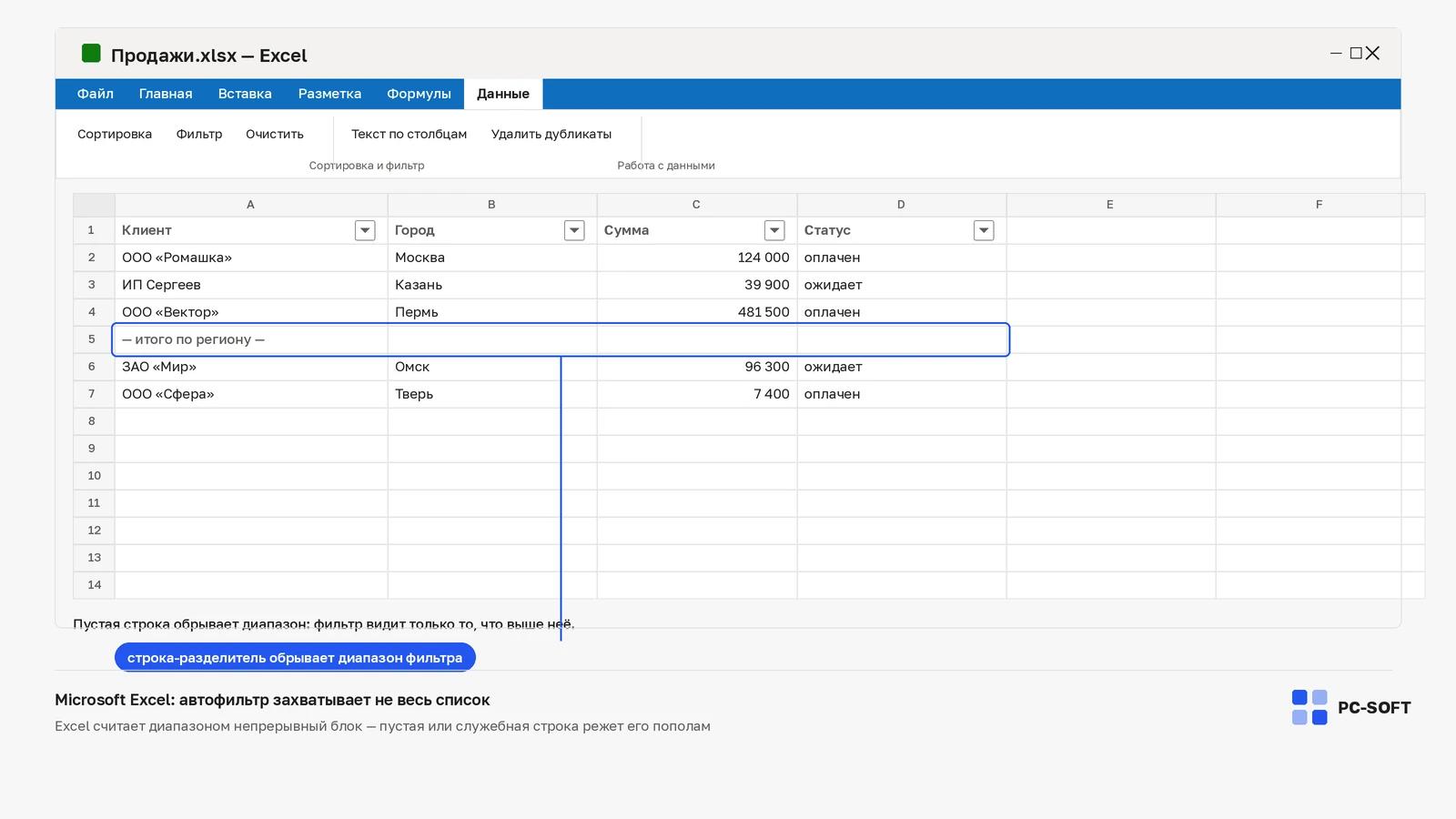The width and height of the screenshot is (1456, 819).
Task: Open the Клиент column filter dropdown
Action: pos(365,230)
